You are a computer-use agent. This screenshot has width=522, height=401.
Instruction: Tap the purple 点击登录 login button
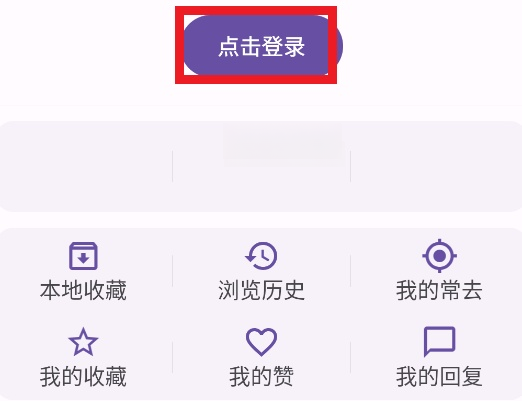pos(263,46)
